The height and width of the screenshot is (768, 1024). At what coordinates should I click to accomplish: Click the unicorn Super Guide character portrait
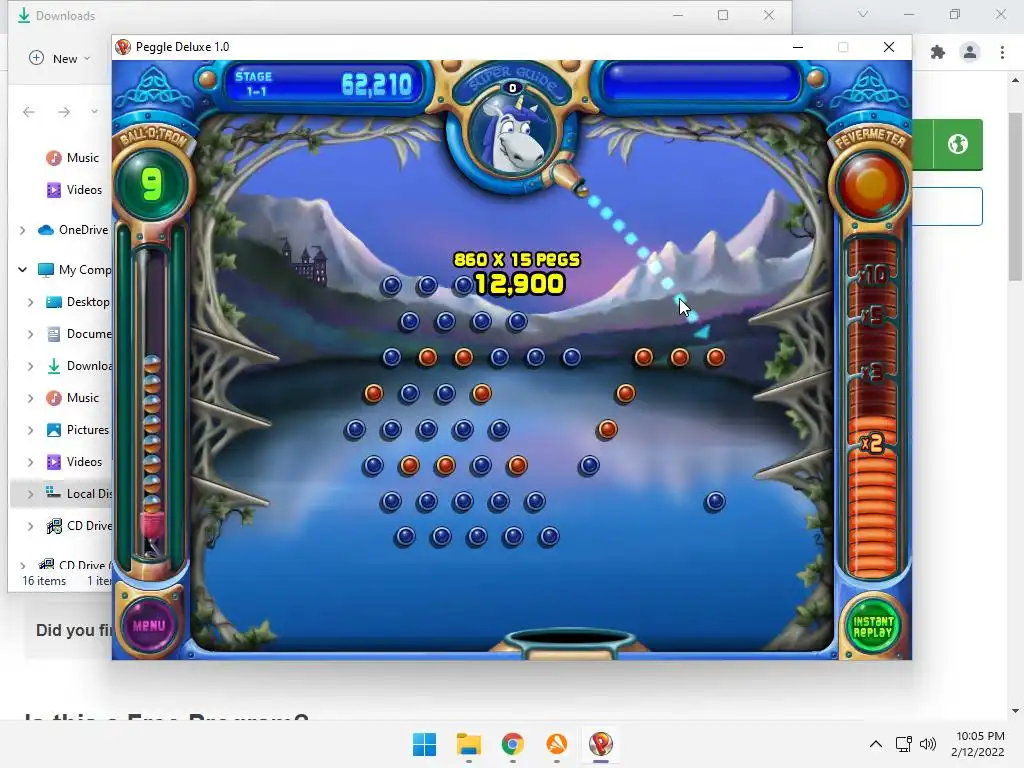point(513,135)
